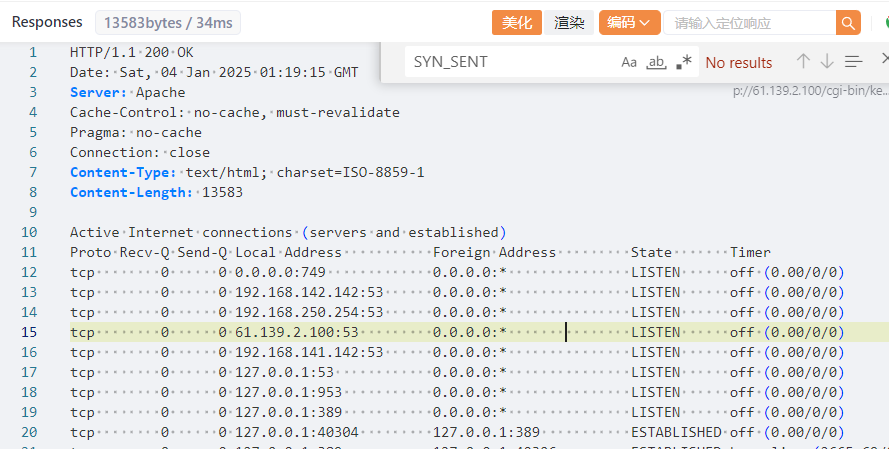Click the Date header line
This screenshot has width=889, height=449.
pos(214,73)
